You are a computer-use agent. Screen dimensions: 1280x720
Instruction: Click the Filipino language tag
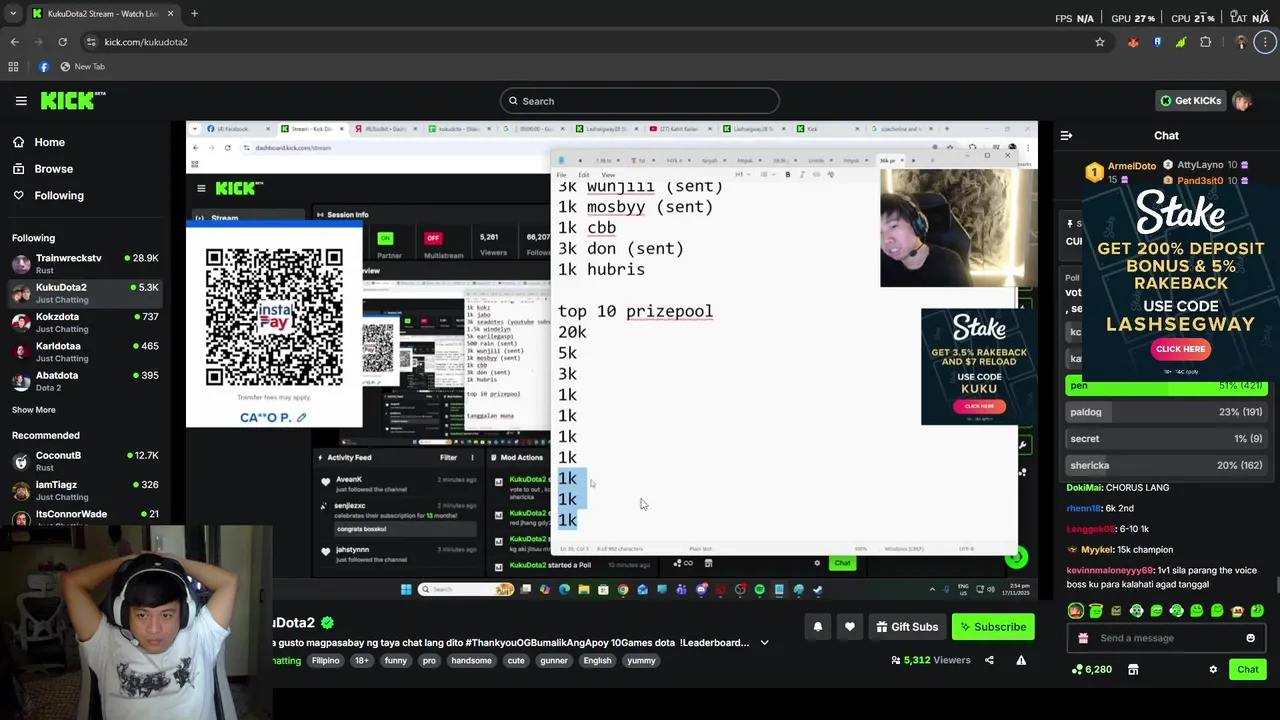(325, 661)
